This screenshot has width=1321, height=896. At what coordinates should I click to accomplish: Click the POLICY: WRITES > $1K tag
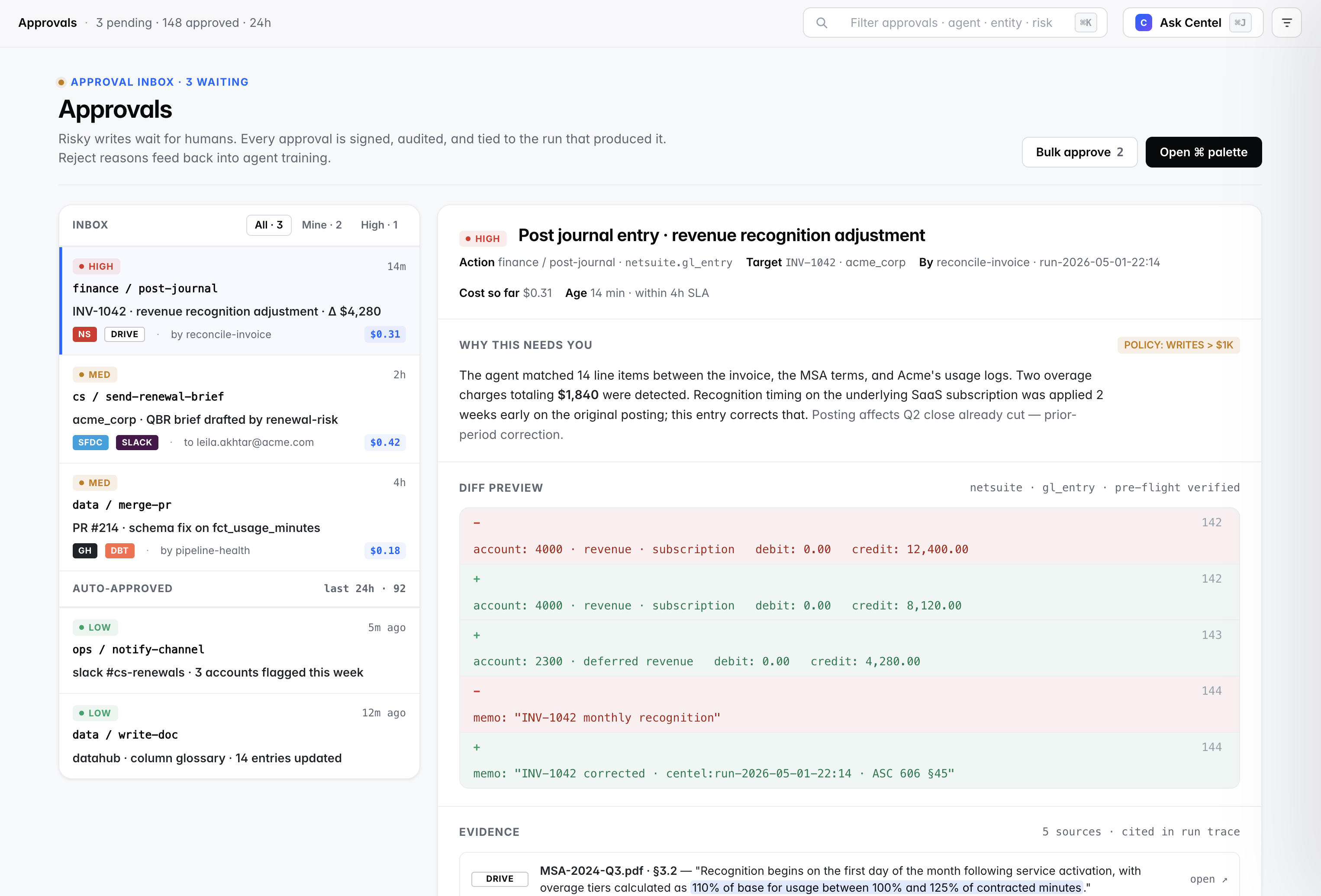pos(1178,345)
